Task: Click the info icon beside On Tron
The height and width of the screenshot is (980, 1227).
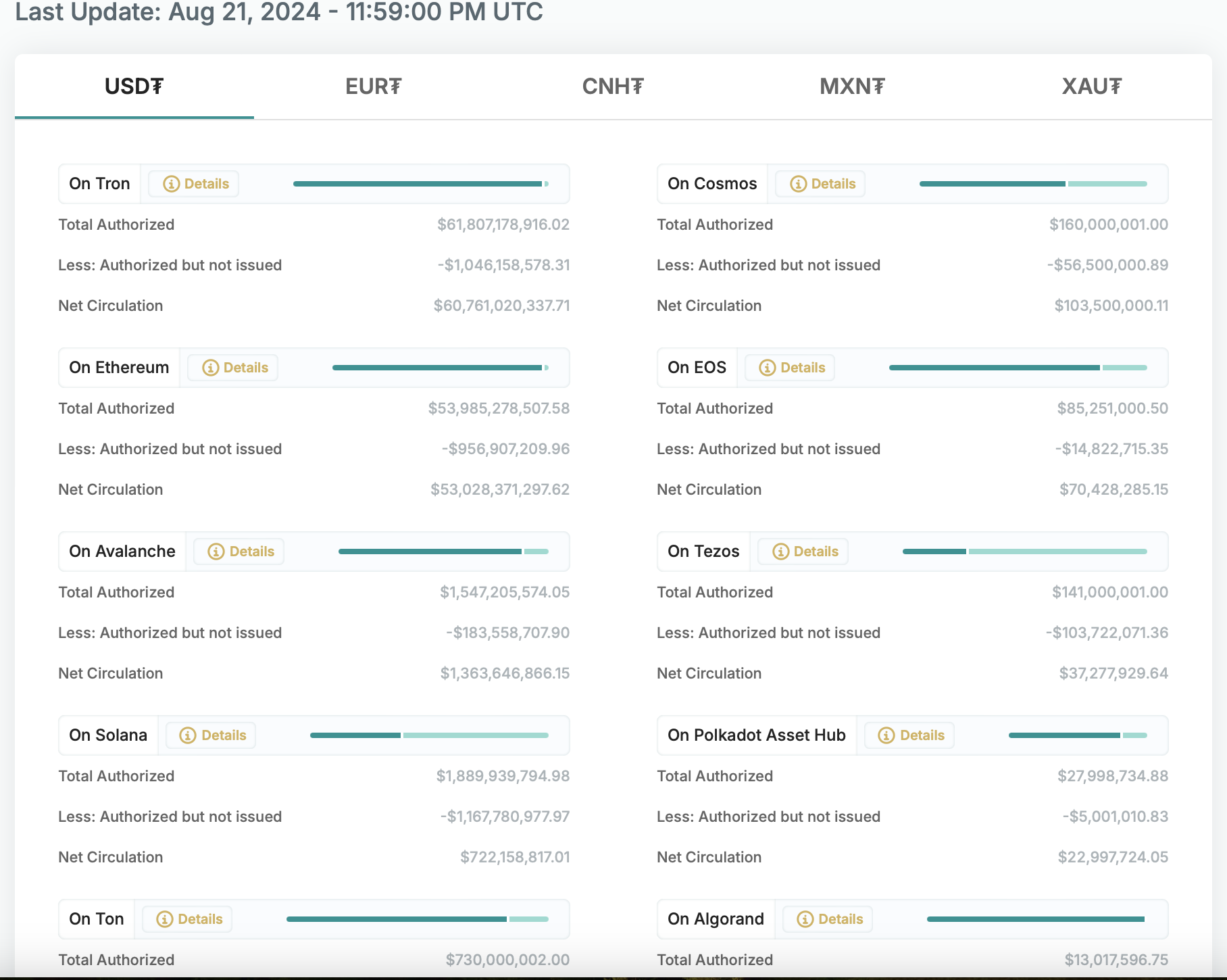Action: 172,184
